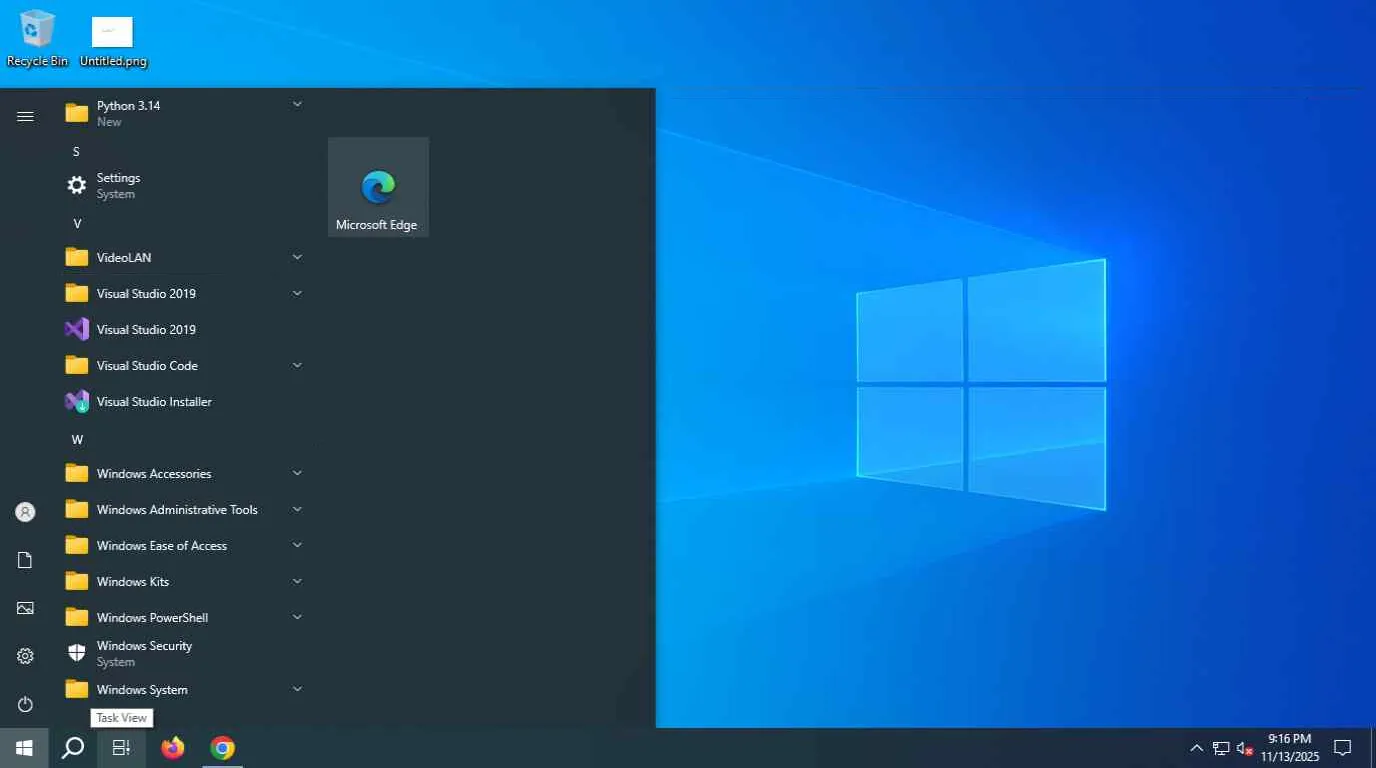This screenshot has width=1376, height=768.
Task: Open Documents icon in Start menu rail
Action: pyautogui.click(x=25, y=560)
